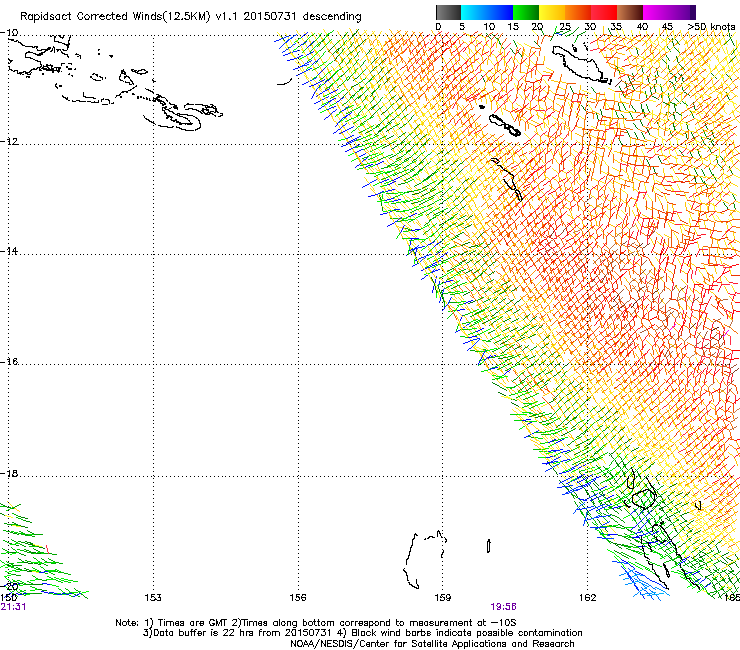
Task: Click the legend scale value '10'
Action: point(489,26)
